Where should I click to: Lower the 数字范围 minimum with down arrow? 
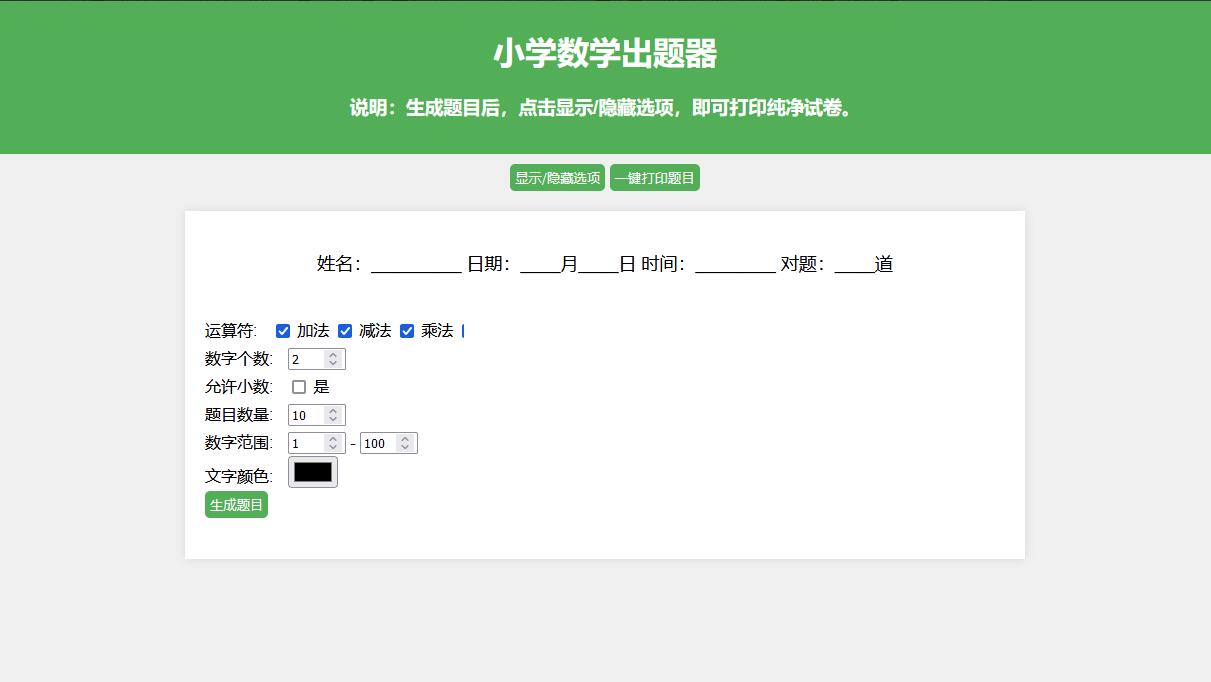coord(333,448)
